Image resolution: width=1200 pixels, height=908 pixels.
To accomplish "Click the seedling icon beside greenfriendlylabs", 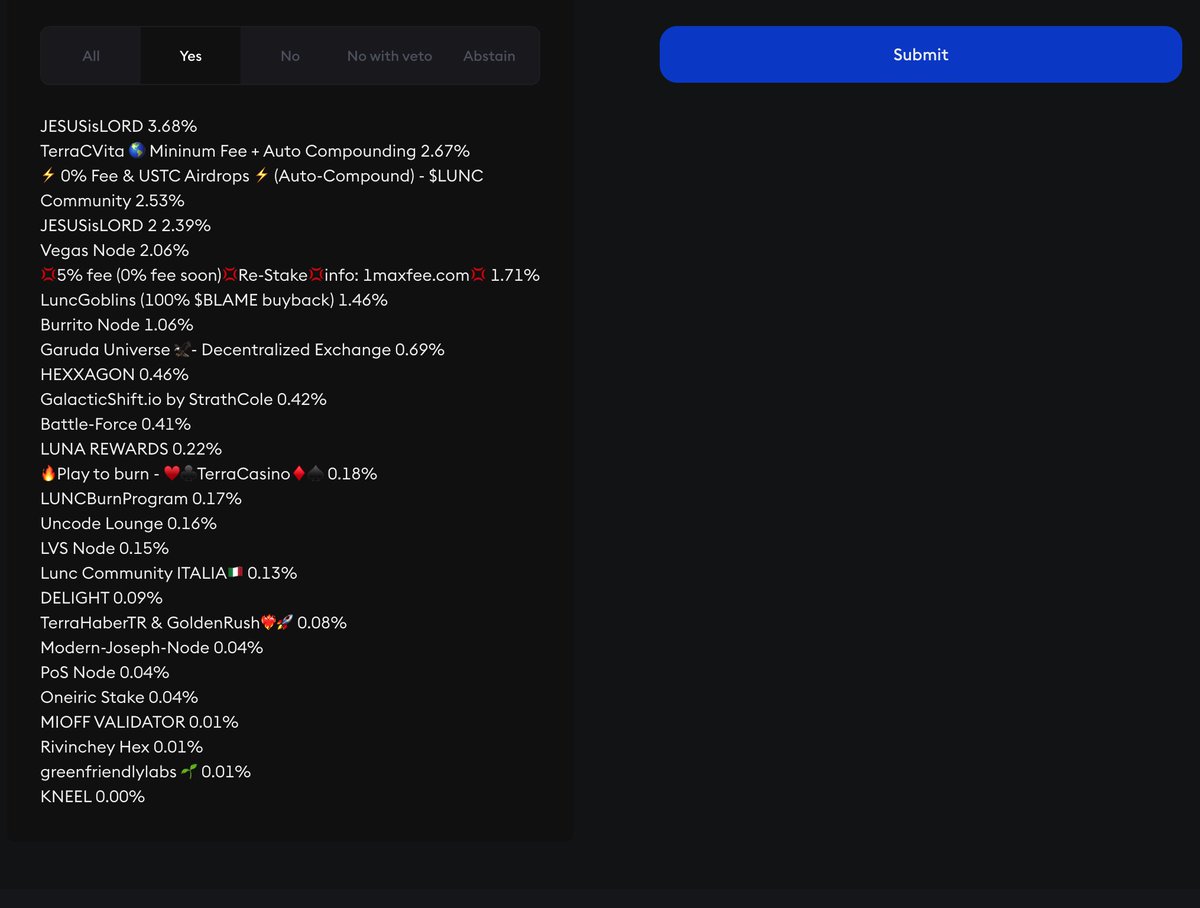I will (188, 771).
